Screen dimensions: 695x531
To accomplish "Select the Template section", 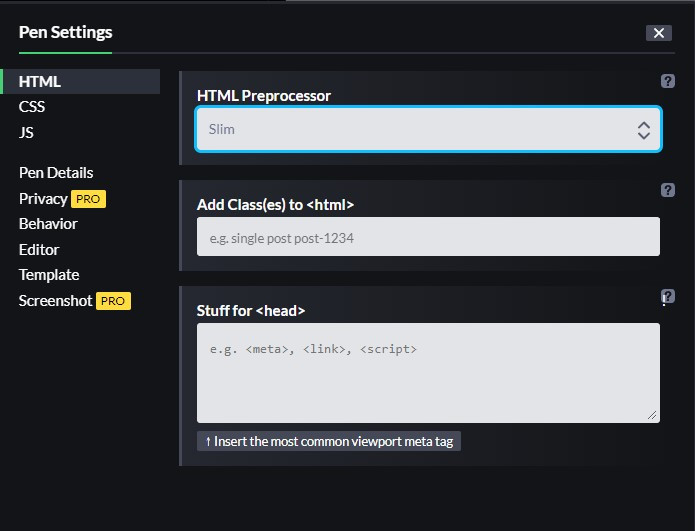I will 49,275.
